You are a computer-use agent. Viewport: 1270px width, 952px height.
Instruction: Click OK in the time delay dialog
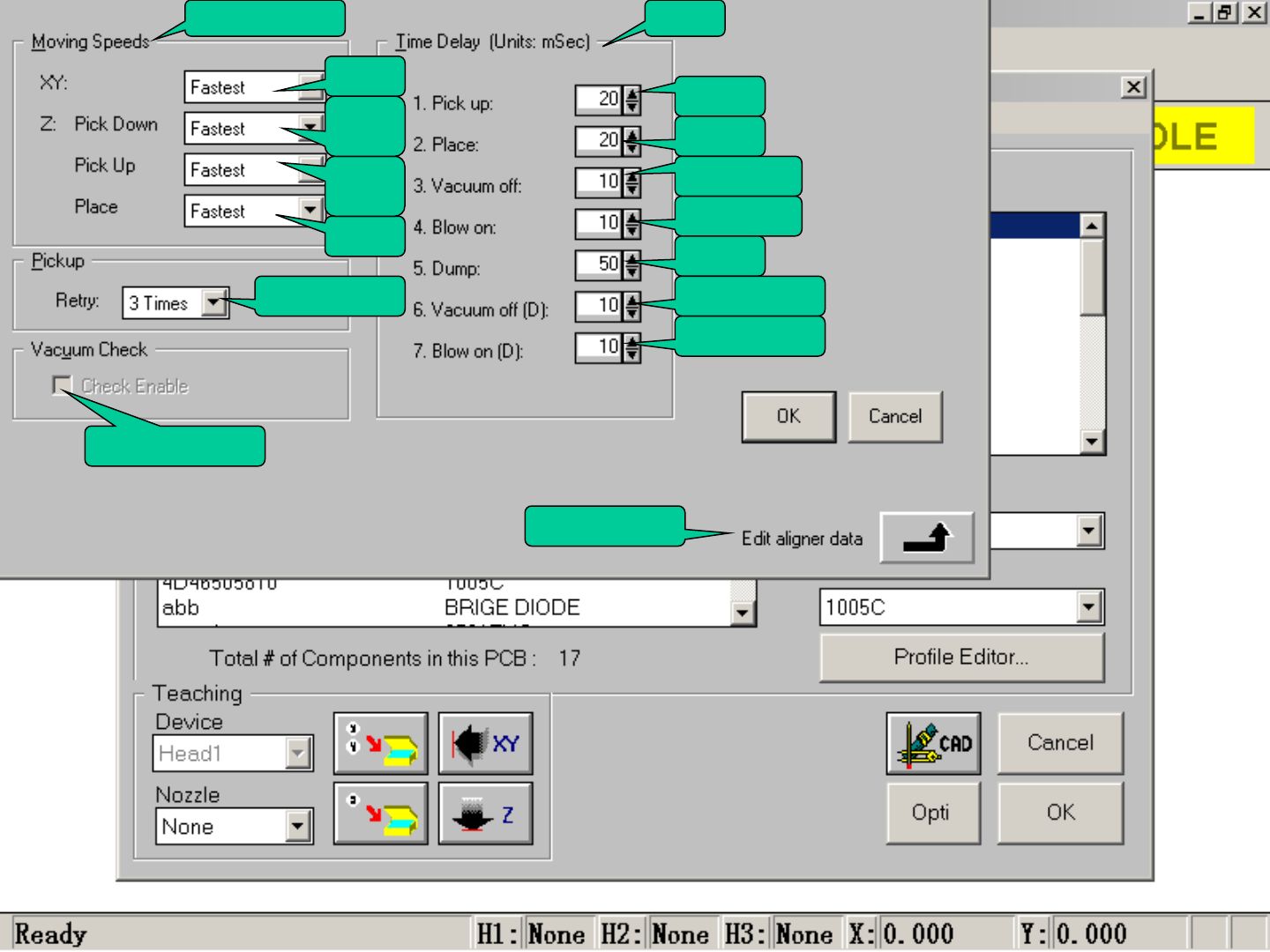point(788,416)
